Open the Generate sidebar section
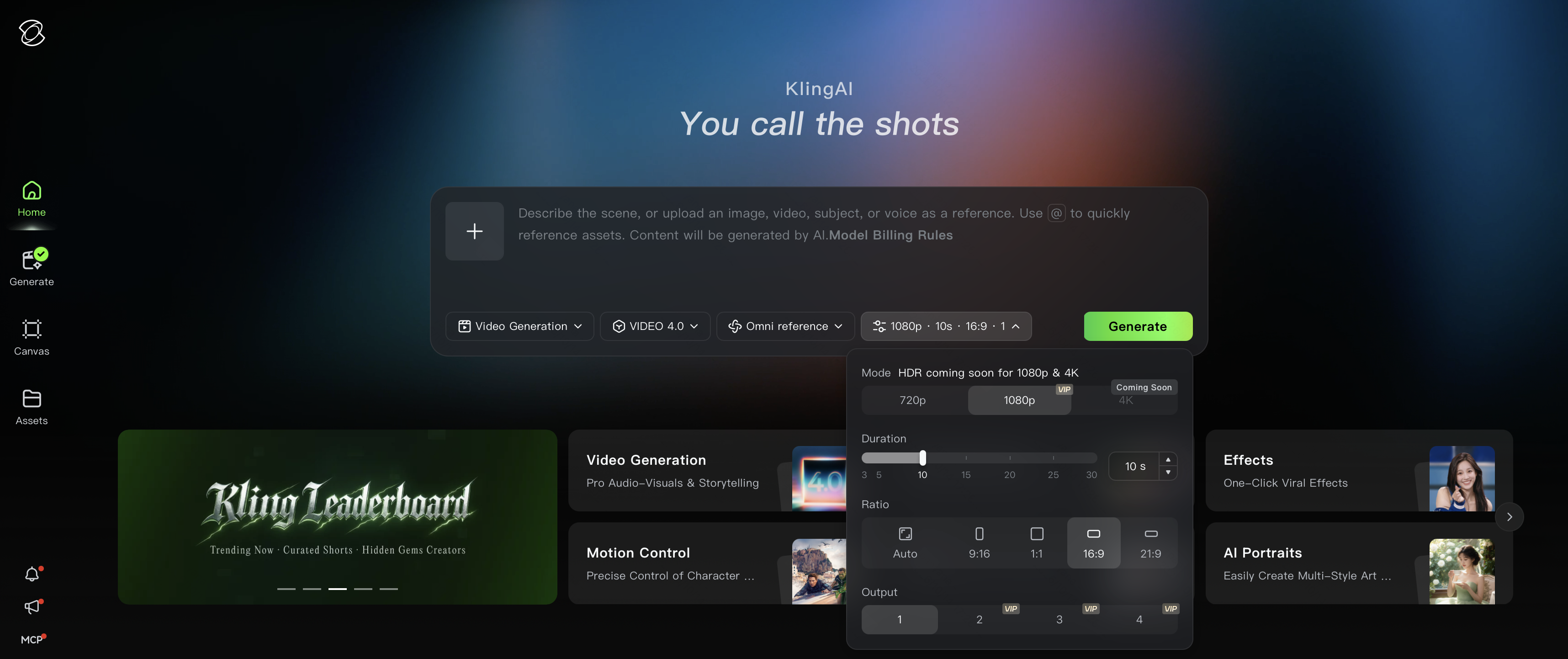The width and height of the screenshot is (1568, 659). 32,269
